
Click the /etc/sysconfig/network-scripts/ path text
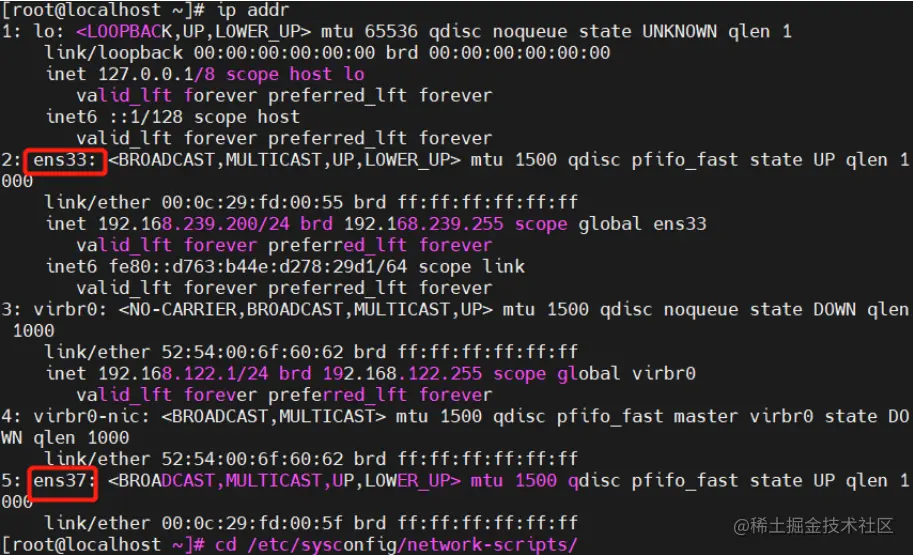click(x=412, y=545)
